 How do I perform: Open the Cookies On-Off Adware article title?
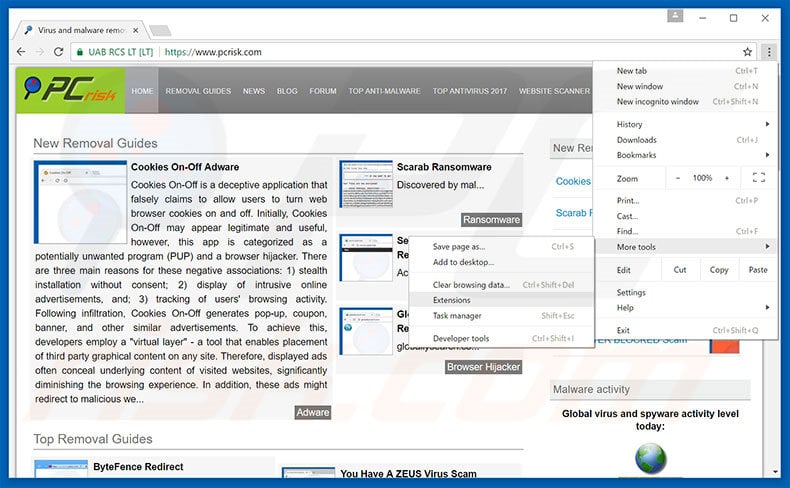[185, 167]
